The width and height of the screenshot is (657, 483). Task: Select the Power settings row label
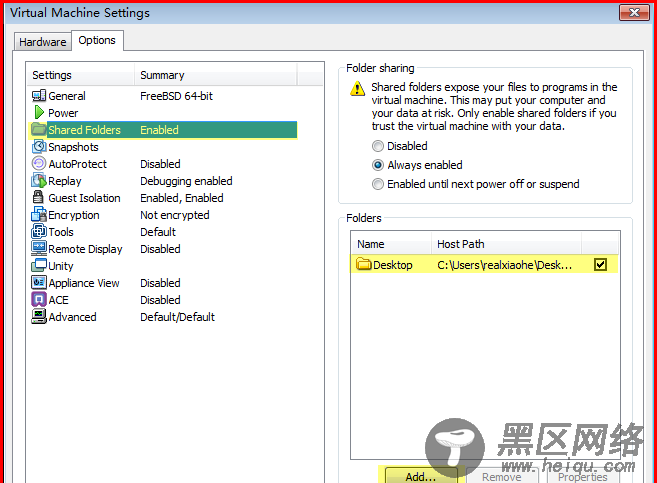point(63,113)
